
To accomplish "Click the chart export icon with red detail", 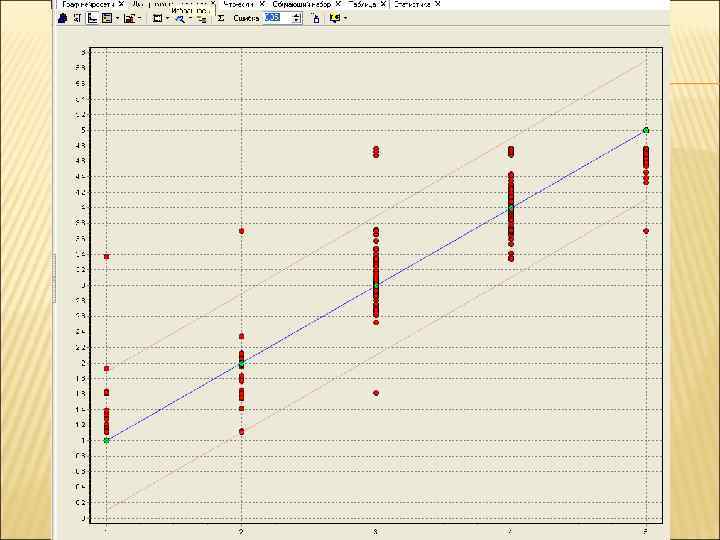I will [129, 18].
